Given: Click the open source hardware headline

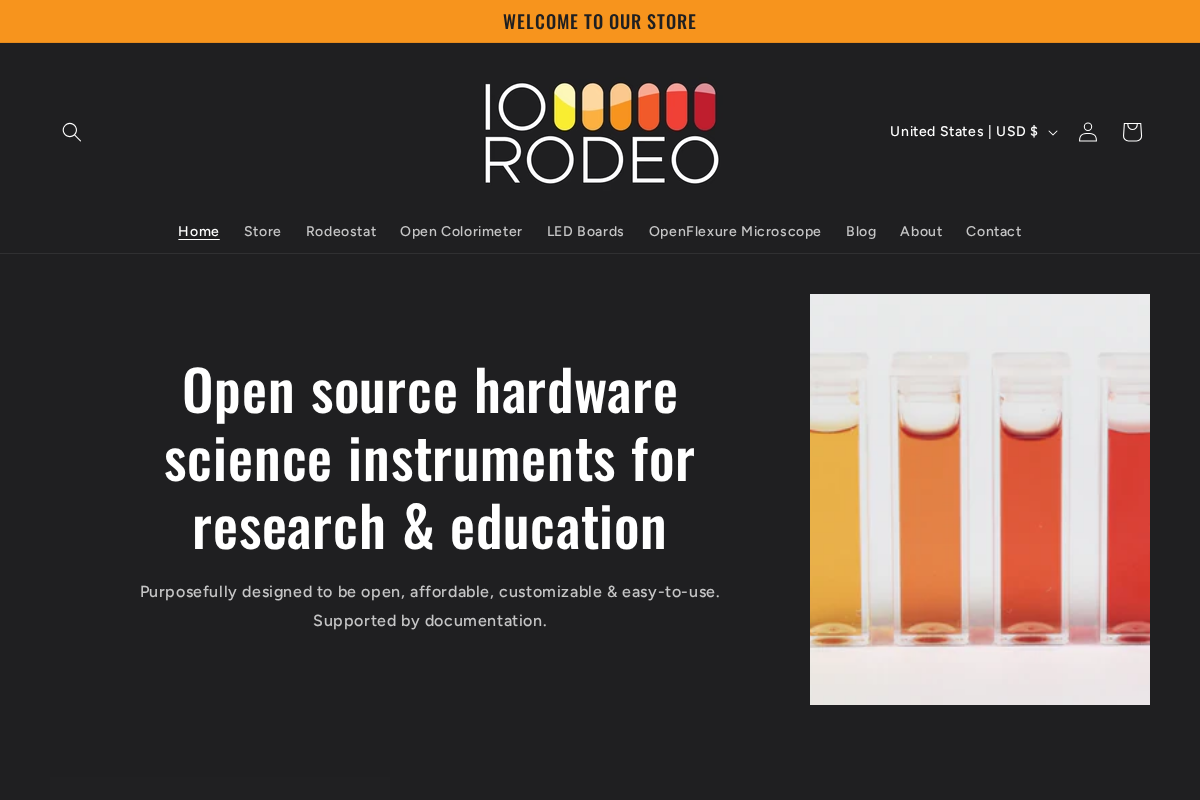Looking at the screenshot, I should 430,456.
